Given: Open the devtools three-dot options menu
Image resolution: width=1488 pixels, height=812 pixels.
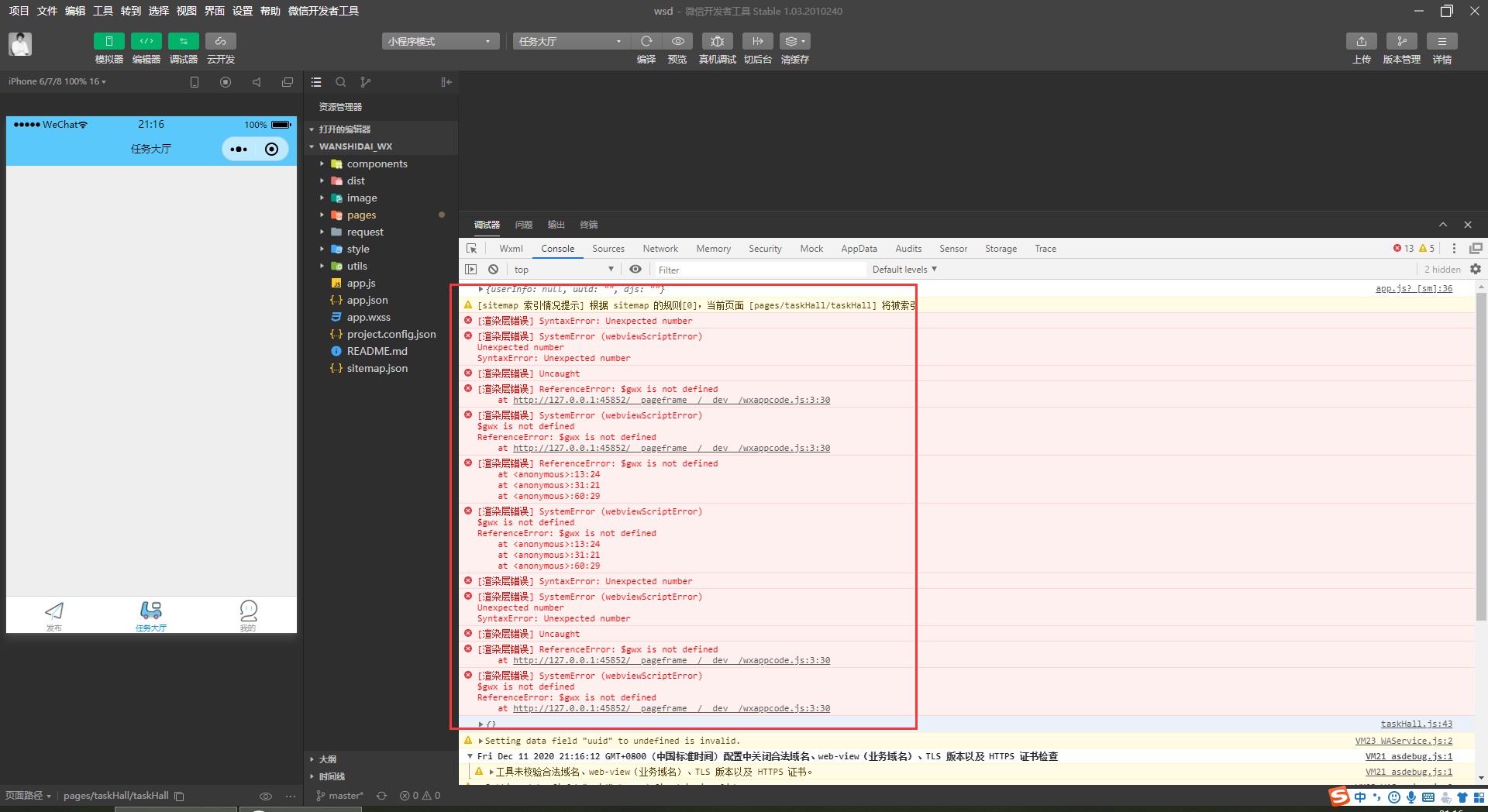Looking at the screenshot, I should click(x=1454, y=249).
